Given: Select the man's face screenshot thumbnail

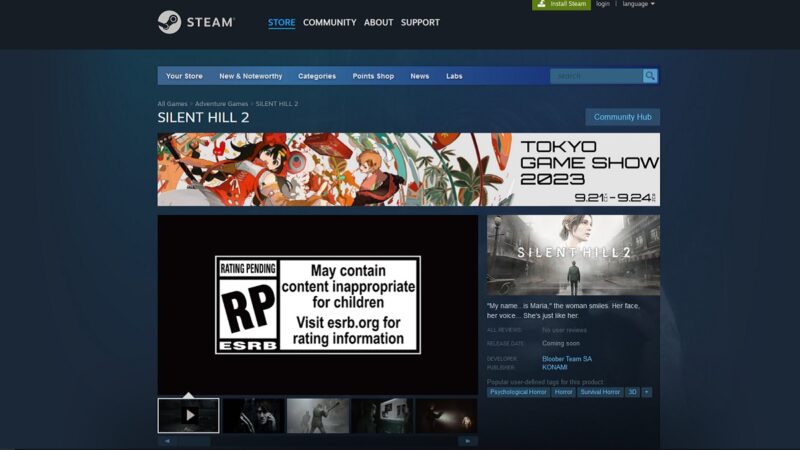Looking at the screenshot, I should pyautogui.click(x=253, y=416).
